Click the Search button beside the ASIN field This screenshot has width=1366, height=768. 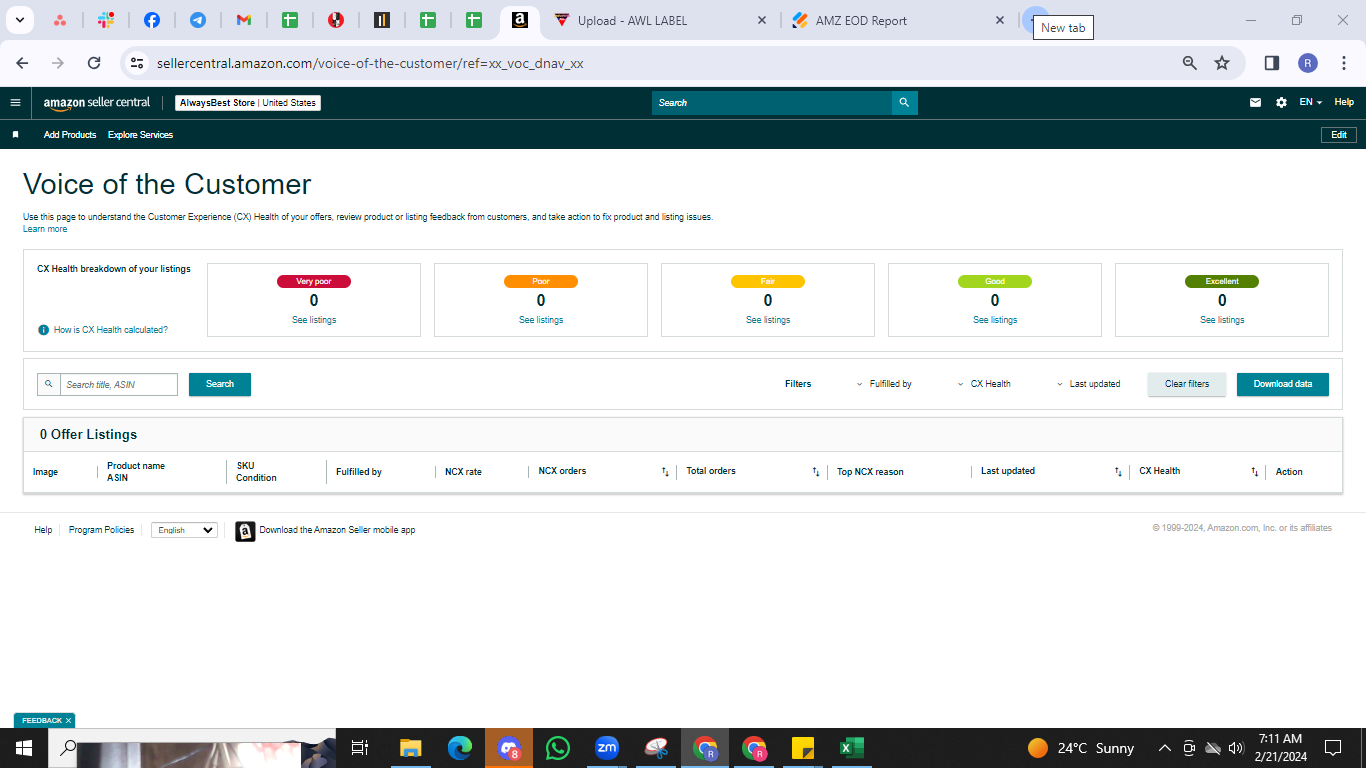coord(220,384)
